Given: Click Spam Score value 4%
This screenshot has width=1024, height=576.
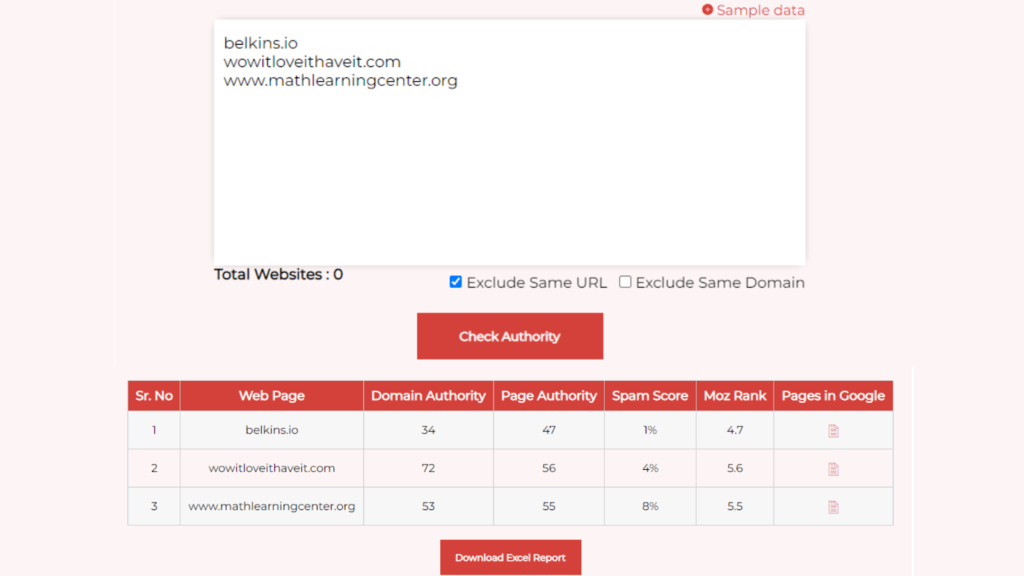Looking at the screenshot, I should pos(650,468).
